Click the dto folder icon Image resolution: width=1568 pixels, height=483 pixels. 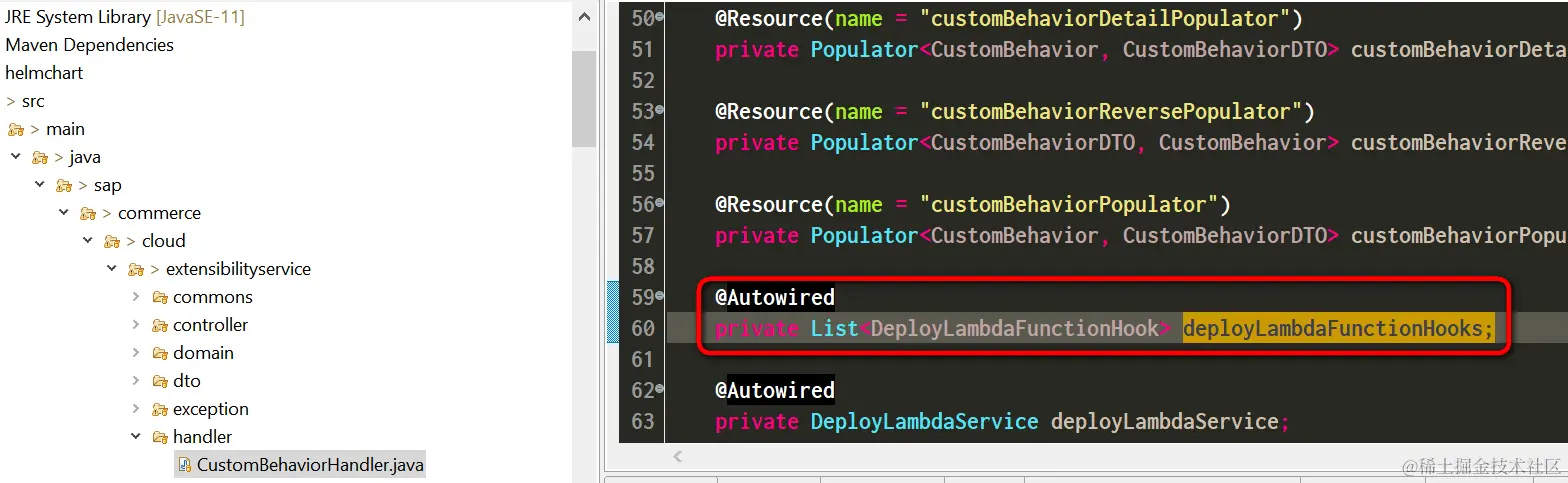[159, 381]
